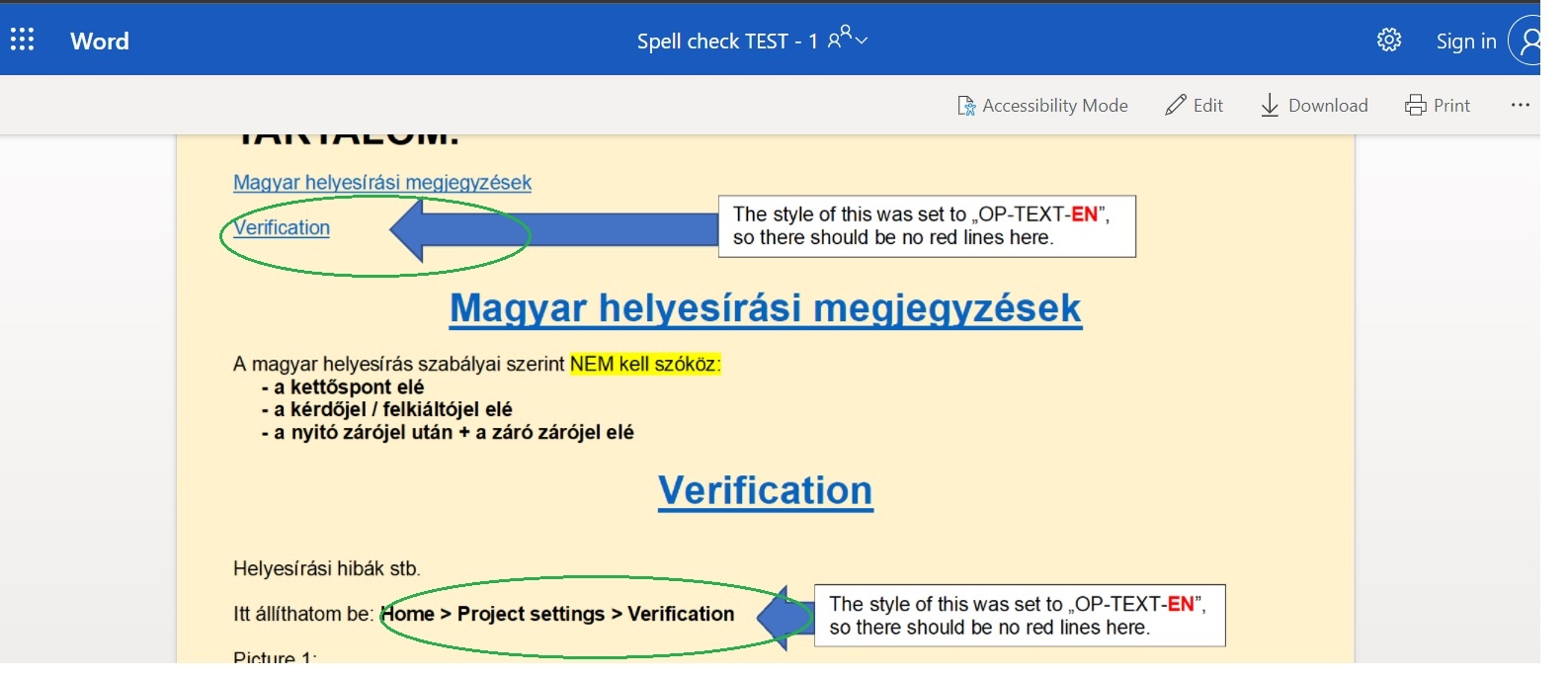Image resolution: width=1568 pixels, height=678 pixels.
Task: Open the app launcher grid icon
Action: point(22,40)
